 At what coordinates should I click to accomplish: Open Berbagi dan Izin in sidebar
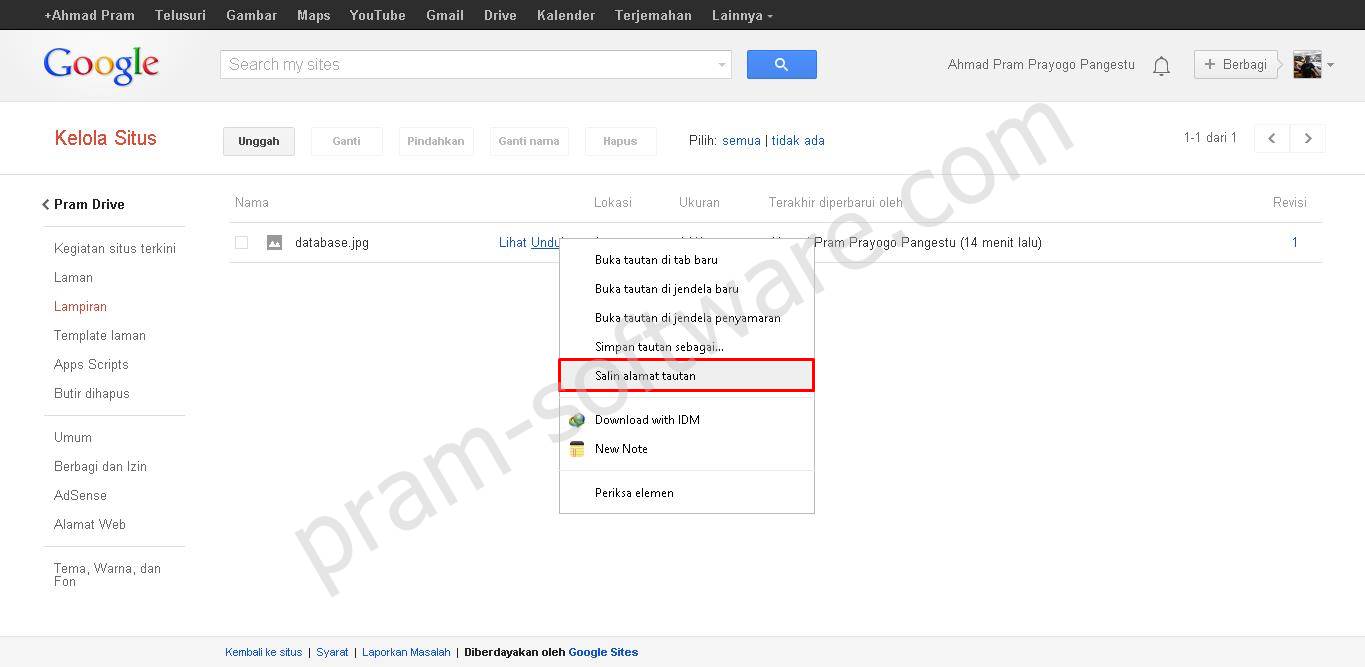pyautogui.click(x=100, y=466)
